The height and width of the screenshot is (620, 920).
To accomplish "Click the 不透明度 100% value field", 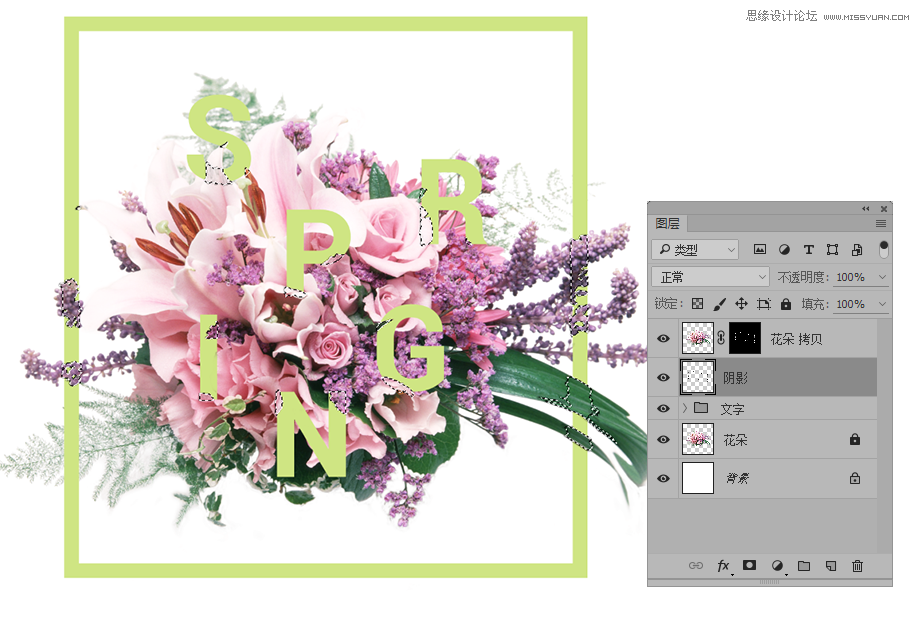I will pos(851,277).
